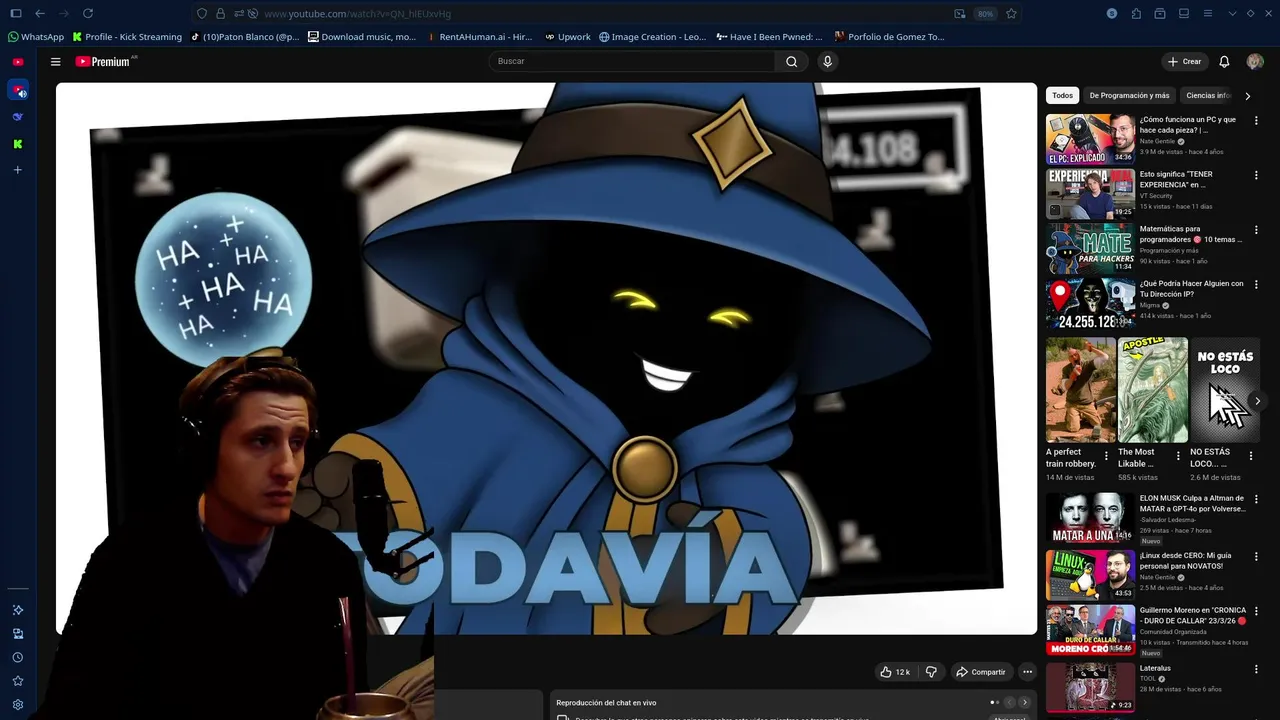Bookmark this page with the star icon
Screen dimensions: 1280x720
[1011, 13]
